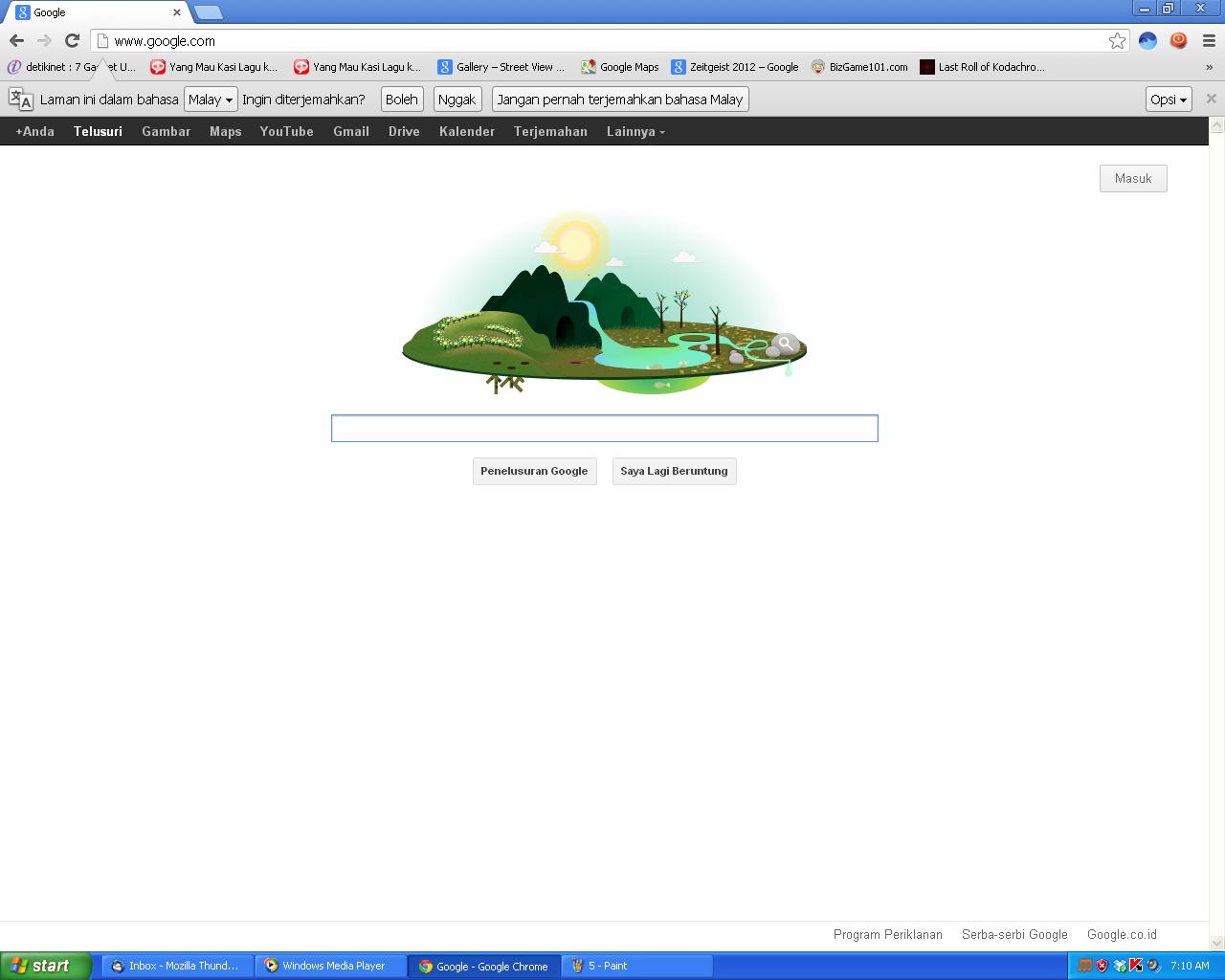Click the scroll down arrow of the page scrollbar
1225x980 pixels.
(x=1217, y=944)
